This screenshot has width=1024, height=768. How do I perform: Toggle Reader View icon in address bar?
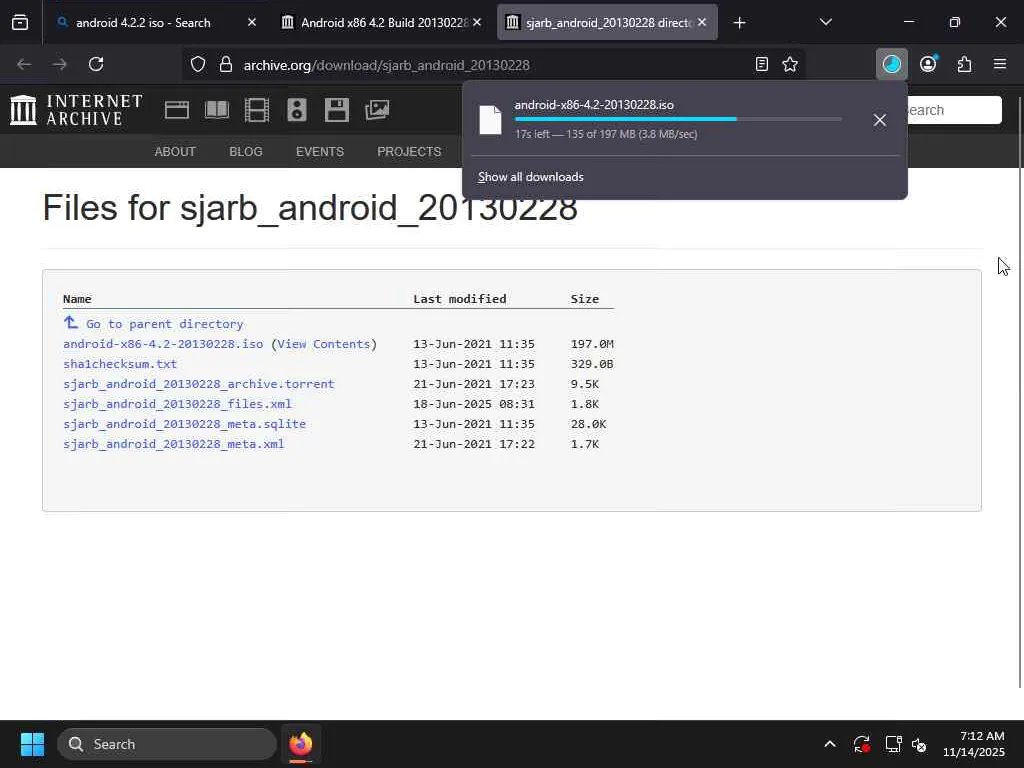(x=761, y=64)
